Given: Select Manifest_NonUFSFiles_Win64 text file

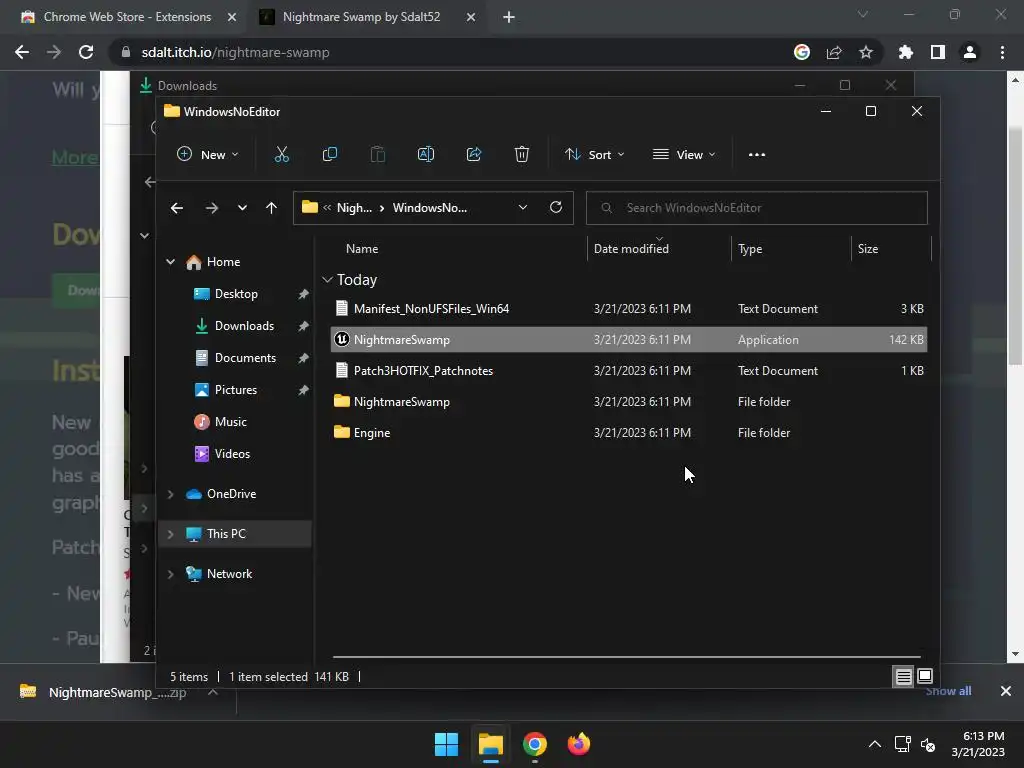Looking at the screenshot, I should click(x=629, y=309).
